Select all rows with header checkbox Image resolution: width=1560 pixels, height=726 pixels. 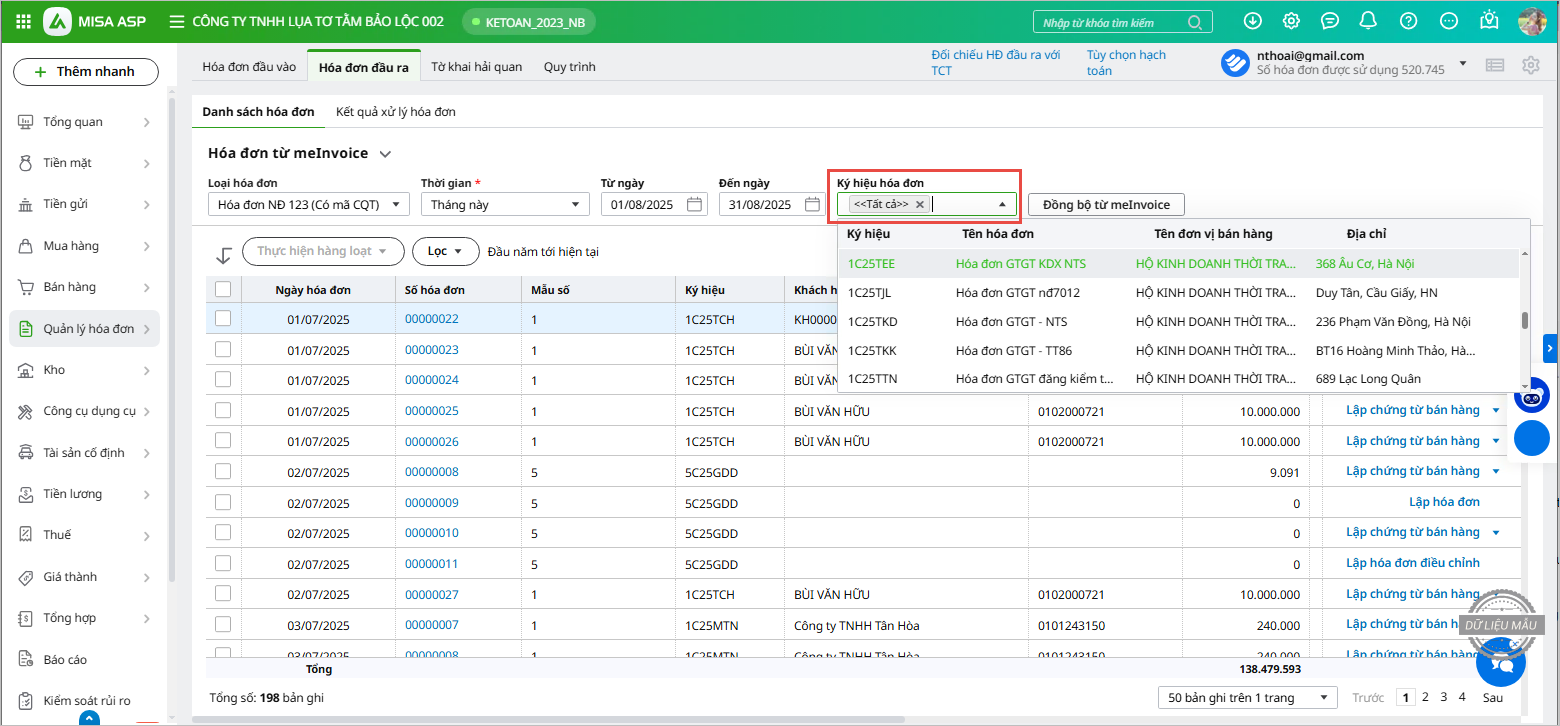[223, 290]
